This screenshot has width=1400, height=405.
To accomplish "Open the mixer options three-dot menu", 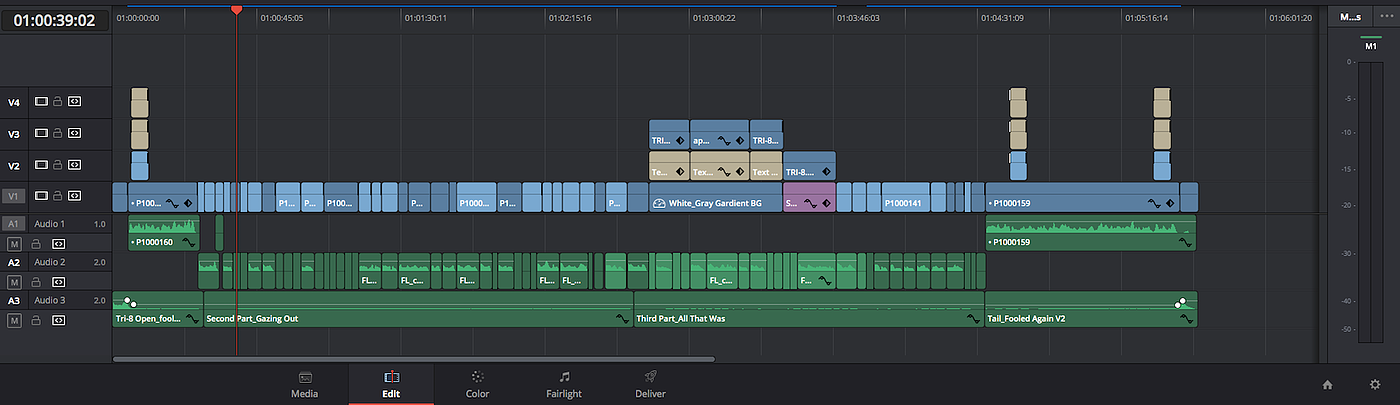I will point(1384,17).
